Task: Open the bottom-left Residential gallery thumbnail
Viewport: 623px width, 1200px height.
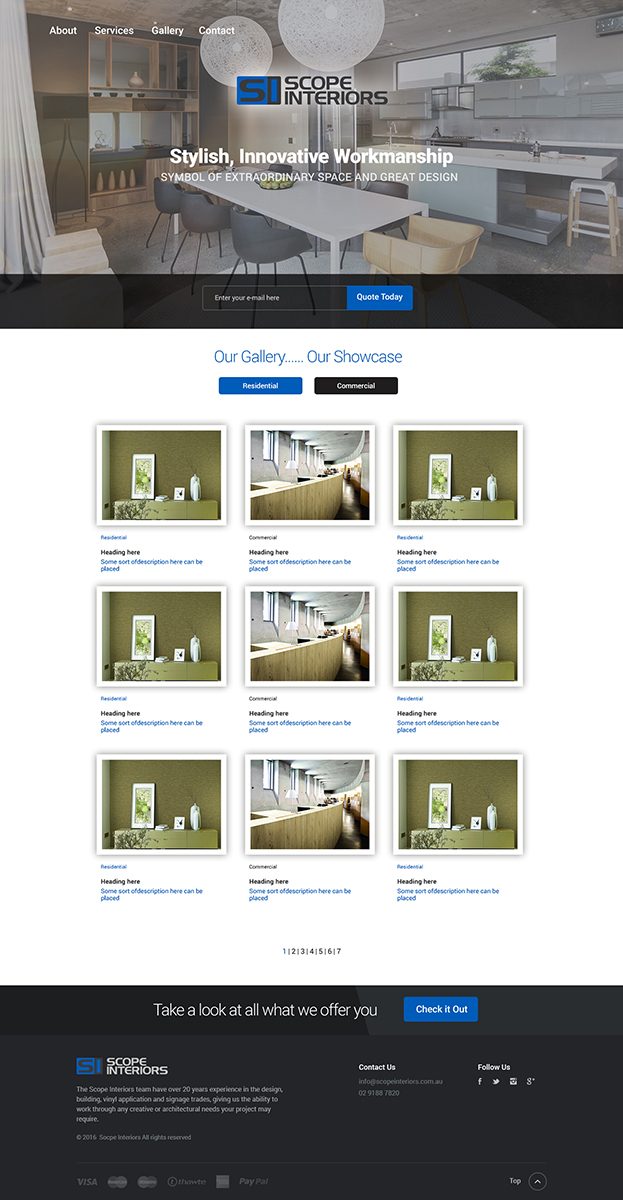Action: [x=161, y=804]
